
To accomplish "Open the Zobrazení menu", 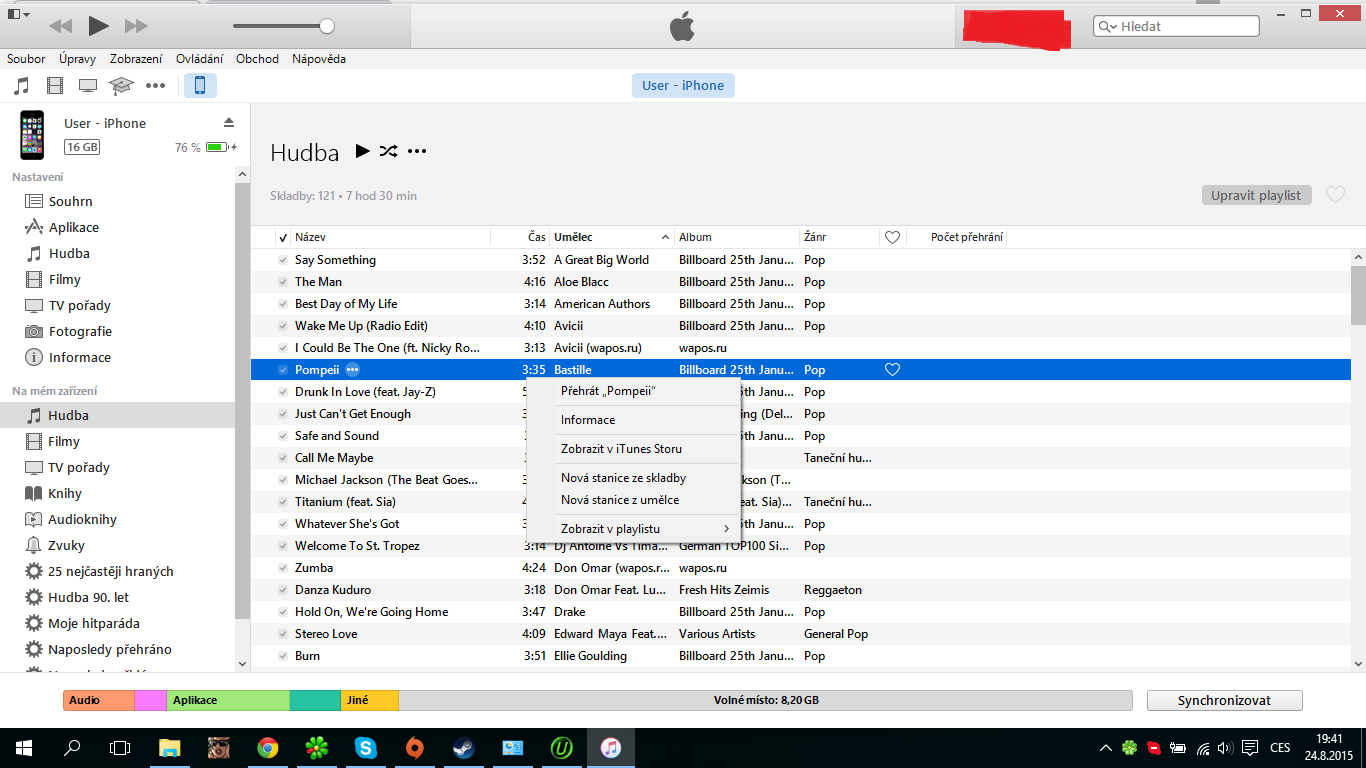I will [138, 59].
